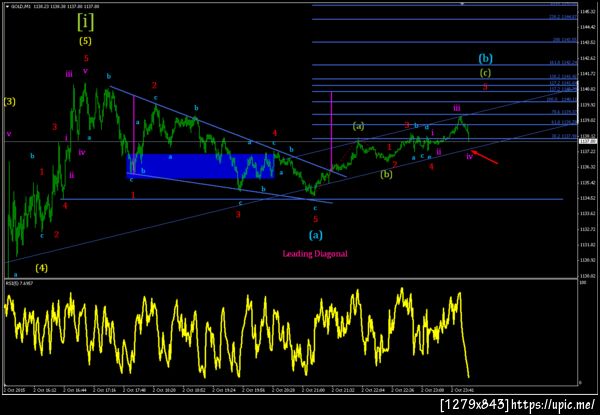Select the green [i] wave label

click(85, 21)
